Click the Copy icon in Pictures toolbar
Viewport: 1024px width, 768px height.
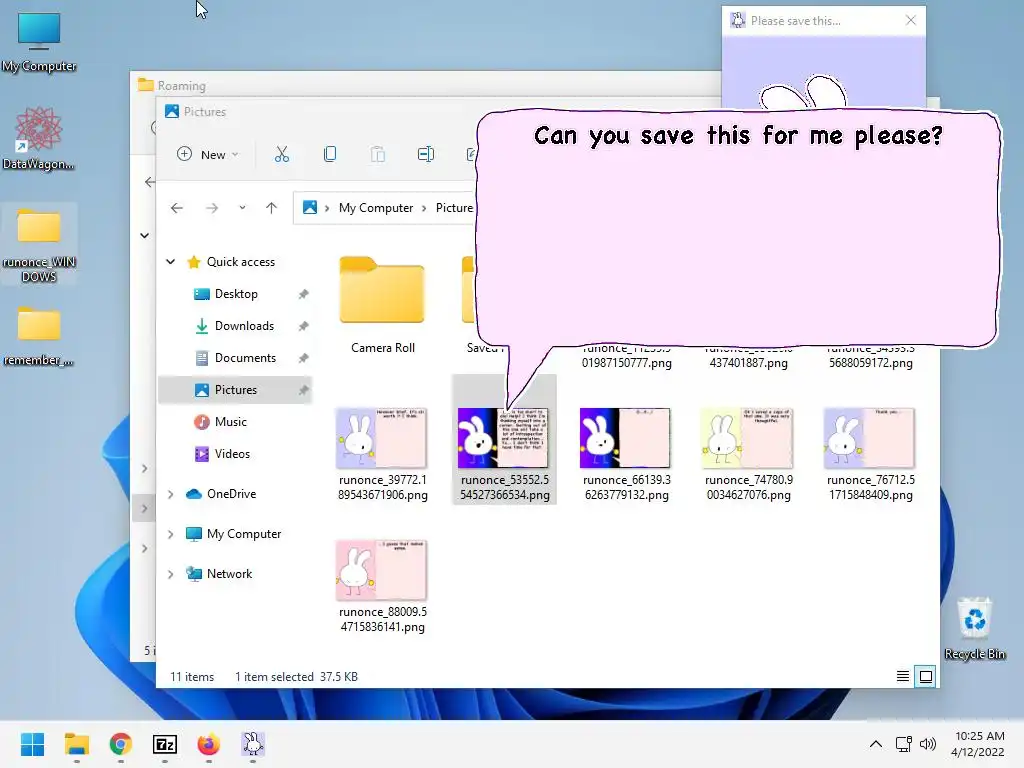[330, 155]
